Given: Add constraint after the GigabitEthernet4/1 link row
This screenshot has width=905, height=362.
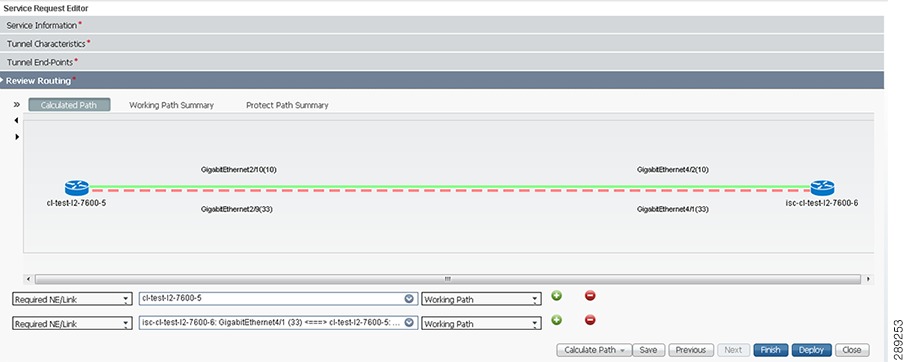Looking at the screenshot, I should tap(556, 320).
